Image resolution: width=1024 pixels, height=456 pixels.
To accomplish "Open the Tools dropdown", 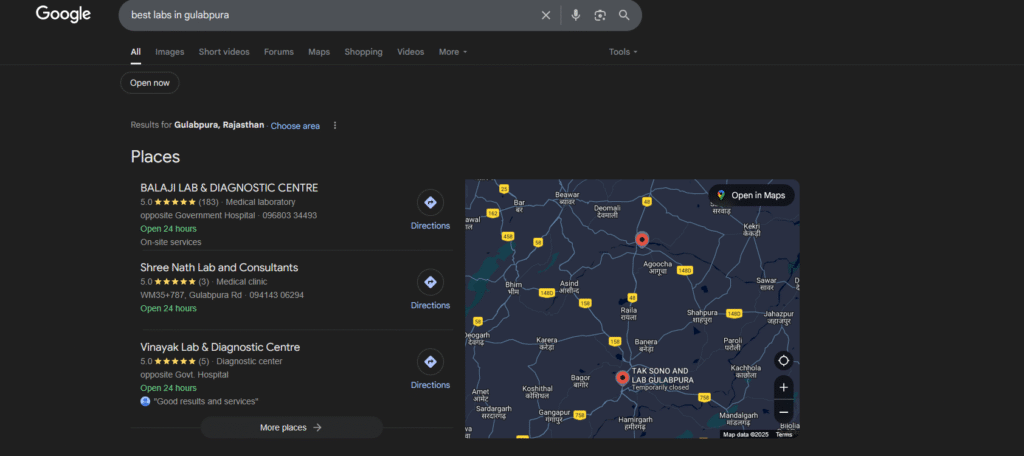I will pos(623,52).
